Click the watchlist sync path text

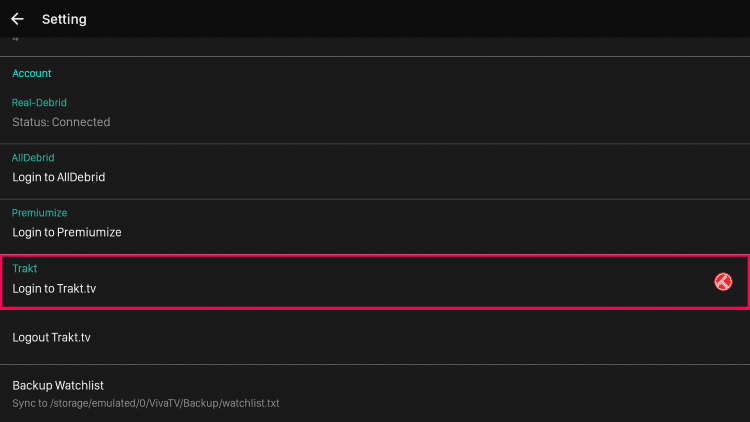tap(145, 403)
